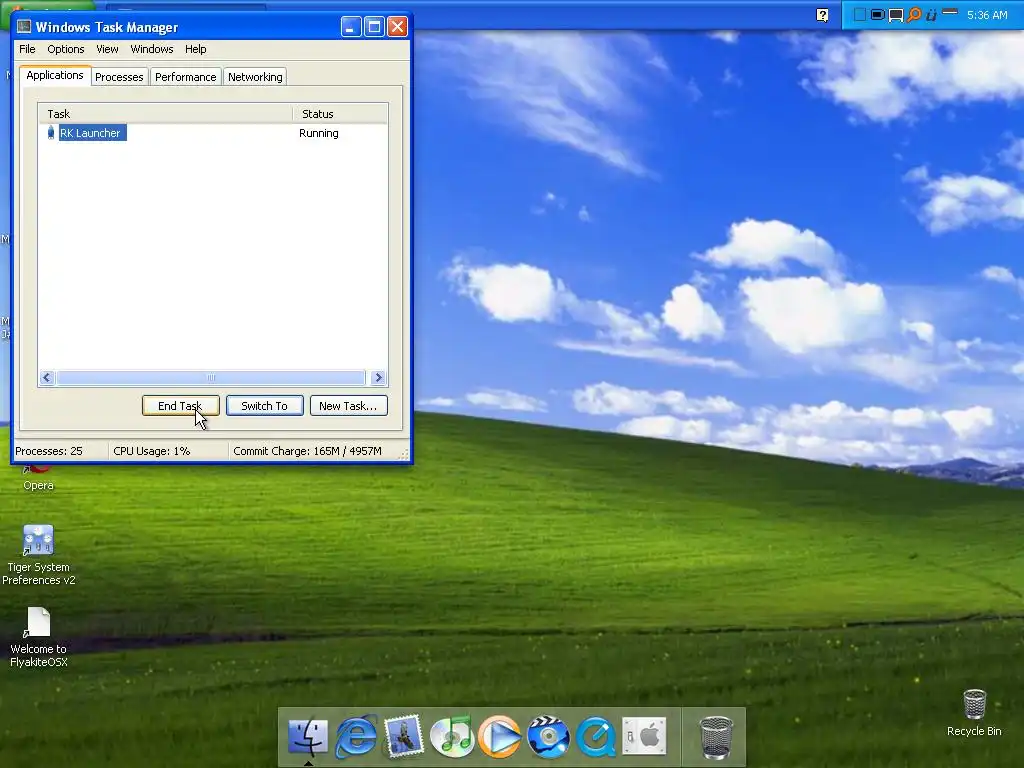Viewport: 1024px width, 768px height.
Task: Minimize the Task Manager window
Action: (351, 27)
